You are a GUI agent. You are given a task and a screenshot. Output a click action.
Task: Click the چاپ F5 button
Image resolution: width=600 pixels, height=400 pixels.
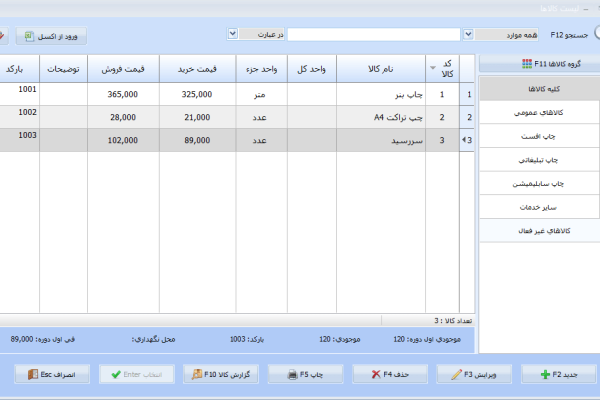pos(305,374)
